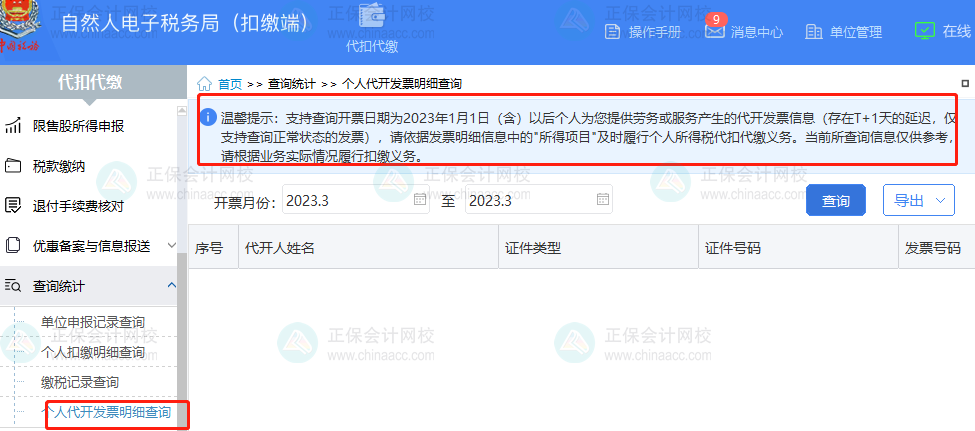Open 单位管理 text link

click(856, 32)
